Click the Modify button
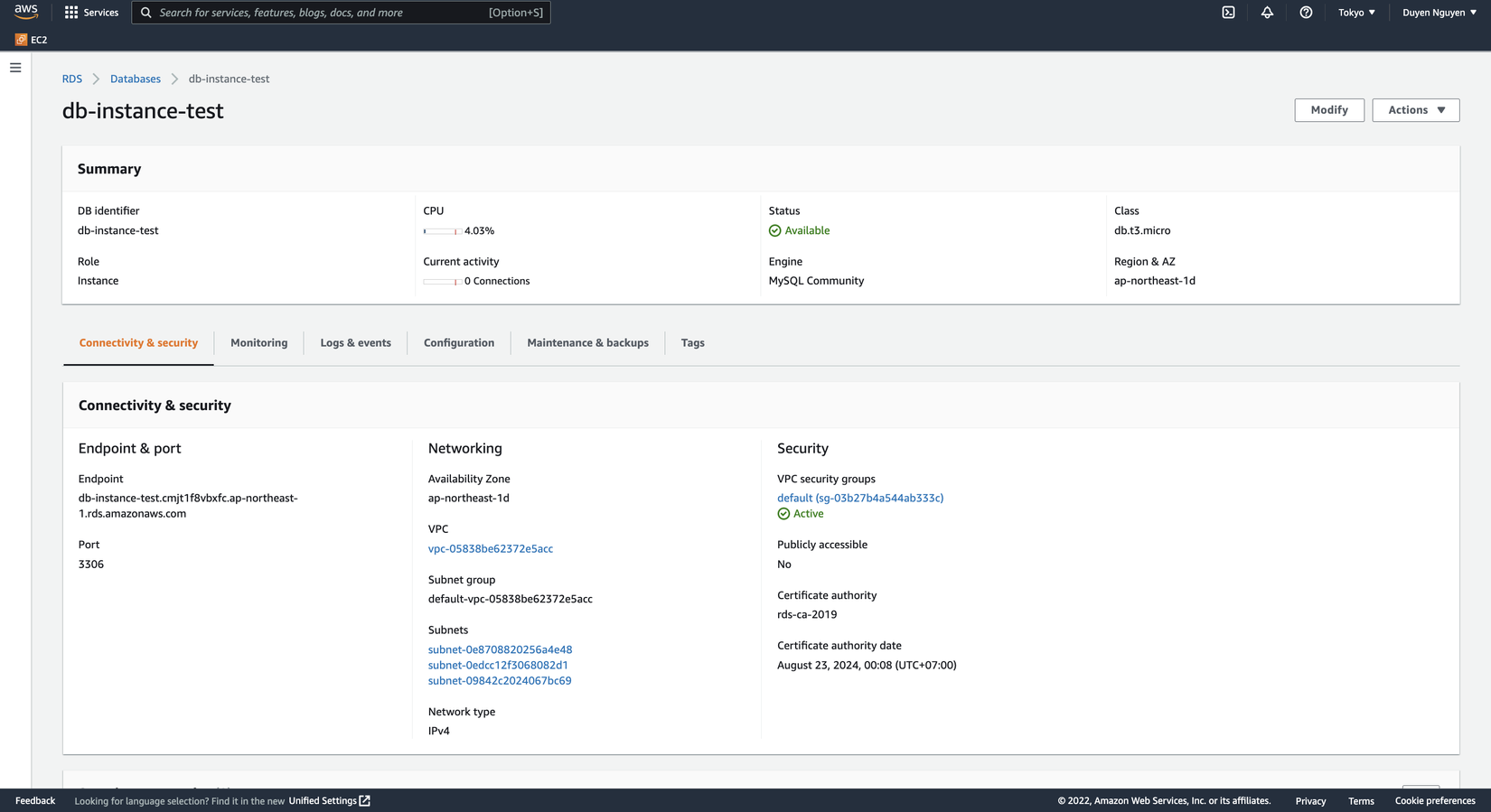This screenshot has height=812, width=1491. click(x=1328, y=110)
